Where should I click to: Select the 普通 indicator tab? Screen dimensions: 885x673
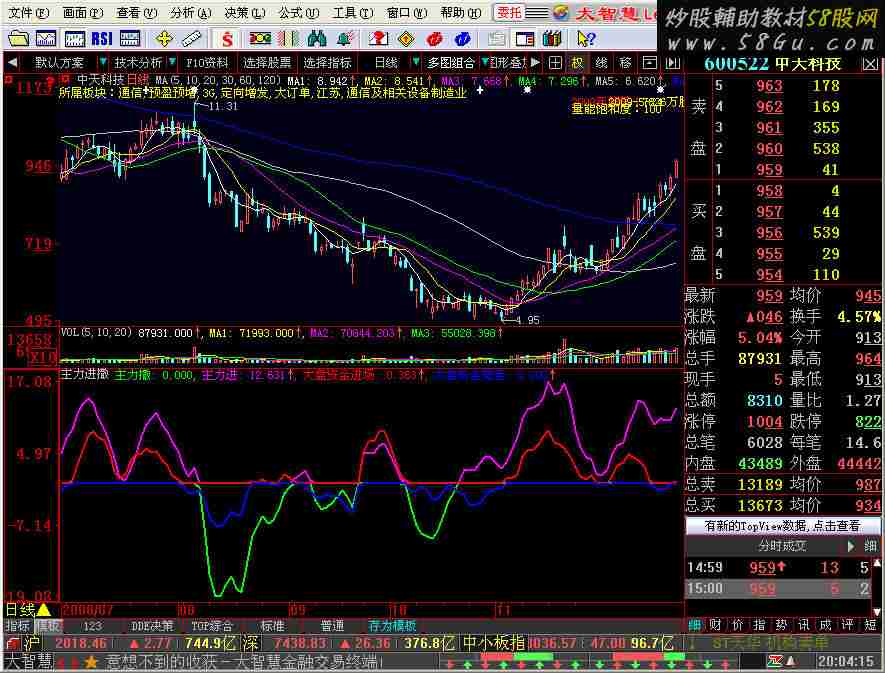332,626
